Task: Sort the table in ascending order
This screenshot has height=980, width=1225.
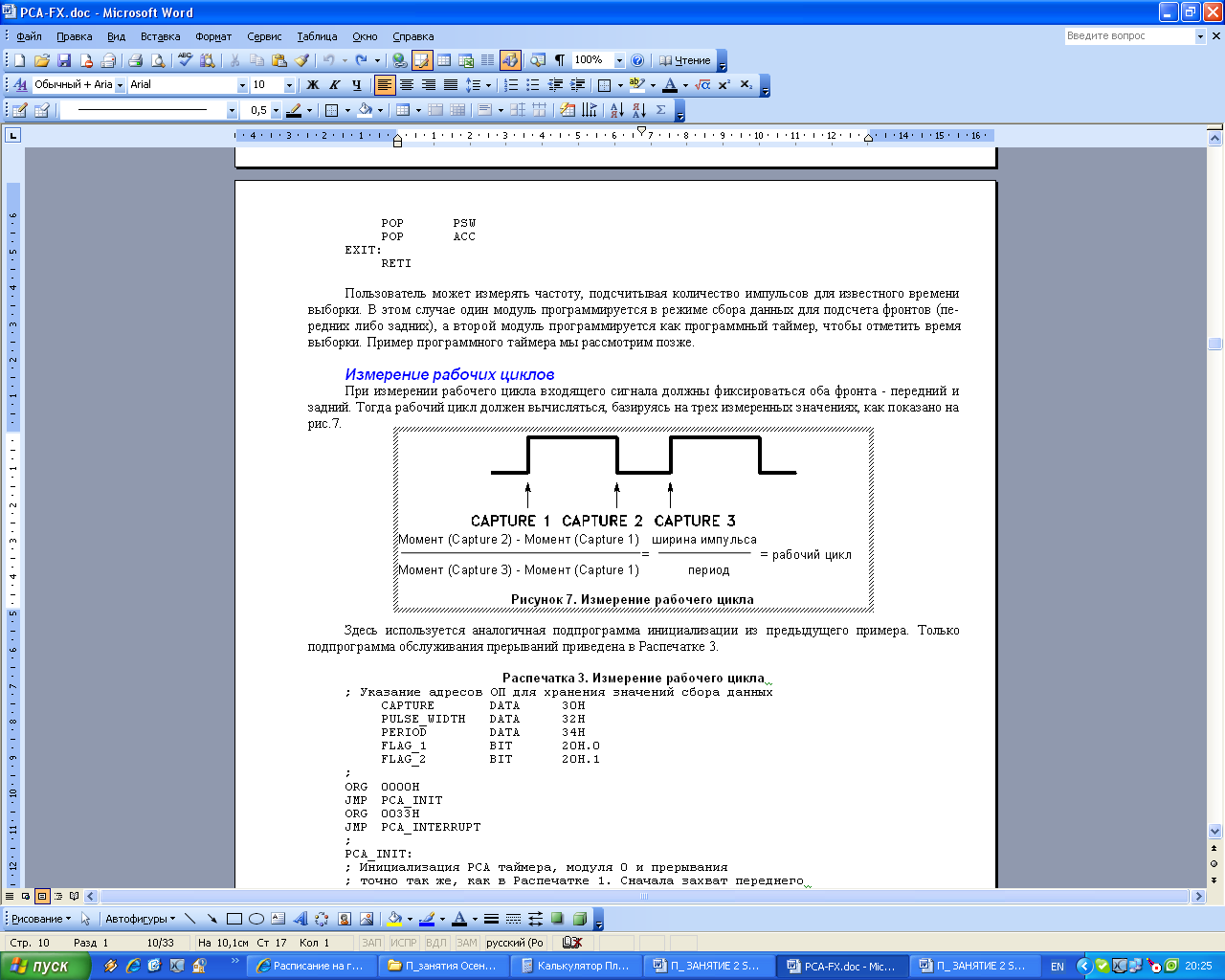Action: point(616,110)
